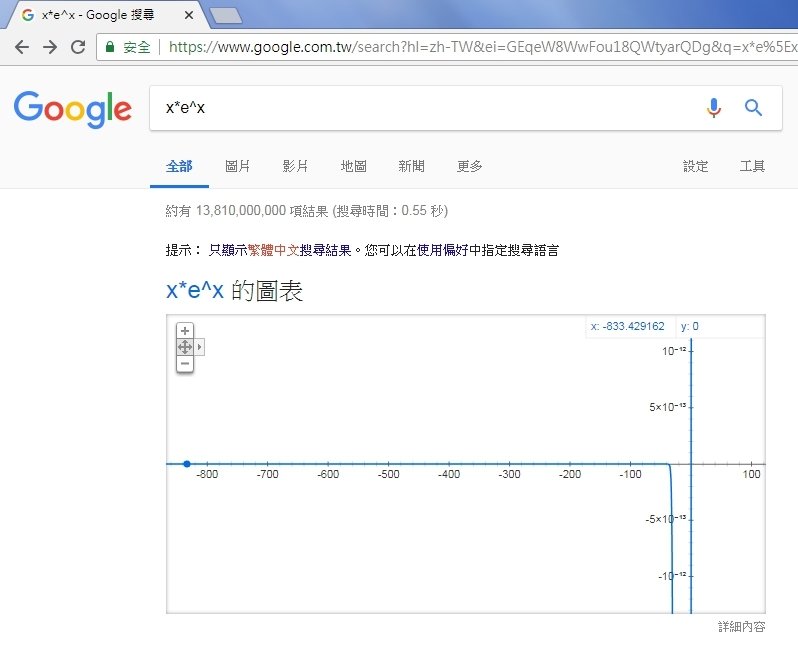Click the 使用偏好 preferences link
The image size is (798, 651).
[442, 250]
